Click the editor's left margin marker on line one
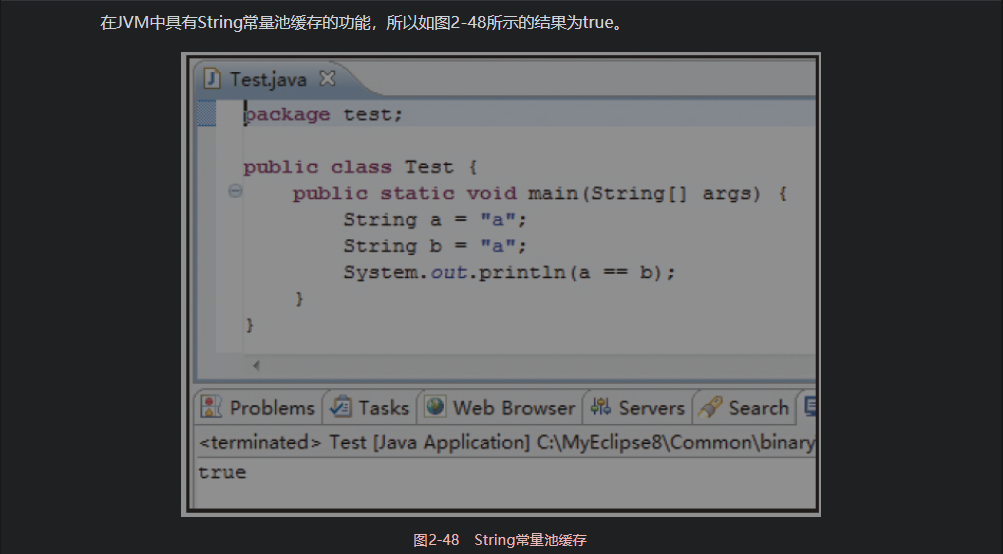 (206, 113)
